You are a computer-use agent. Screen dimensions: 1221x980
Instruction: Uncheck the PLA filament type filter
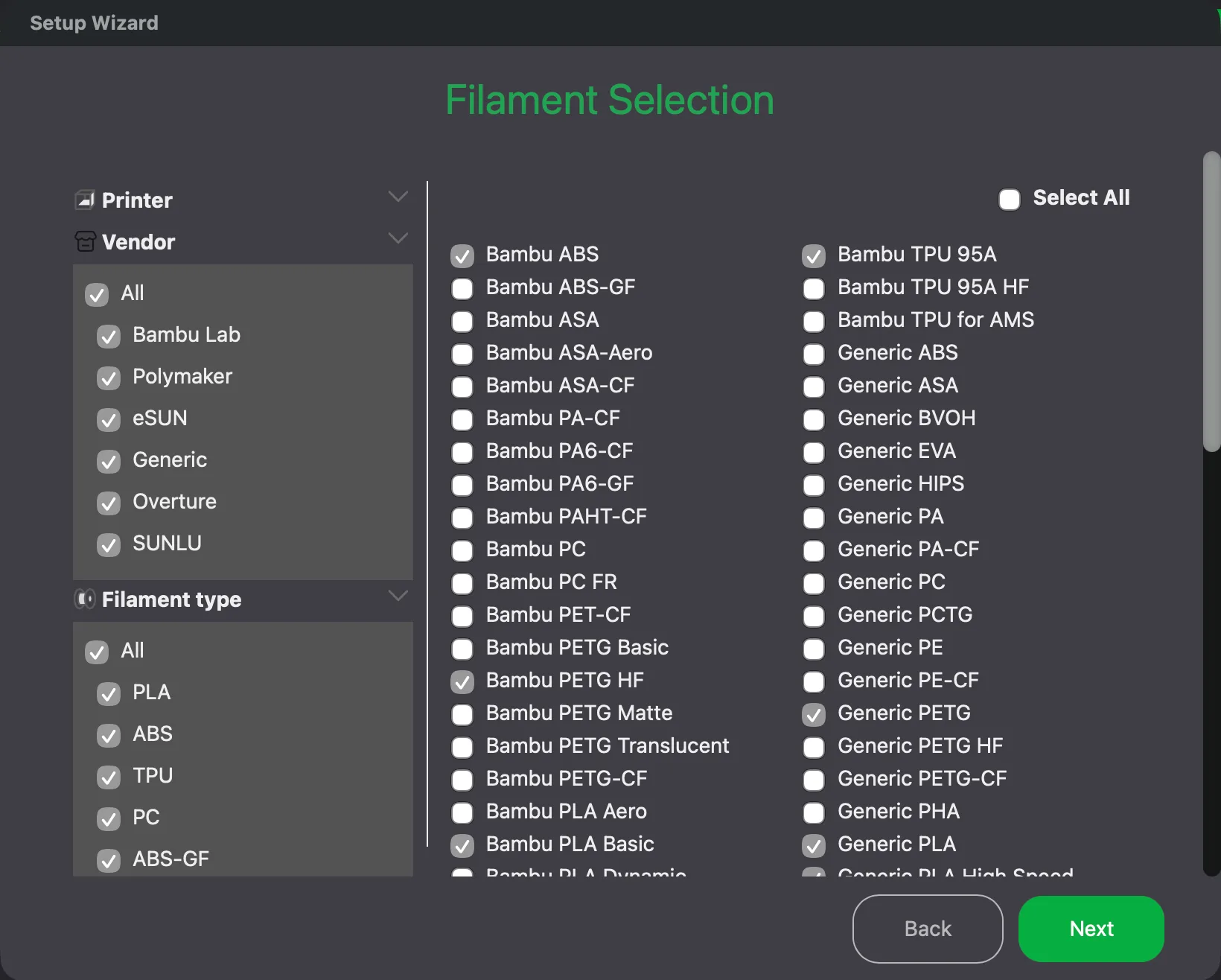tap(109, 693)
